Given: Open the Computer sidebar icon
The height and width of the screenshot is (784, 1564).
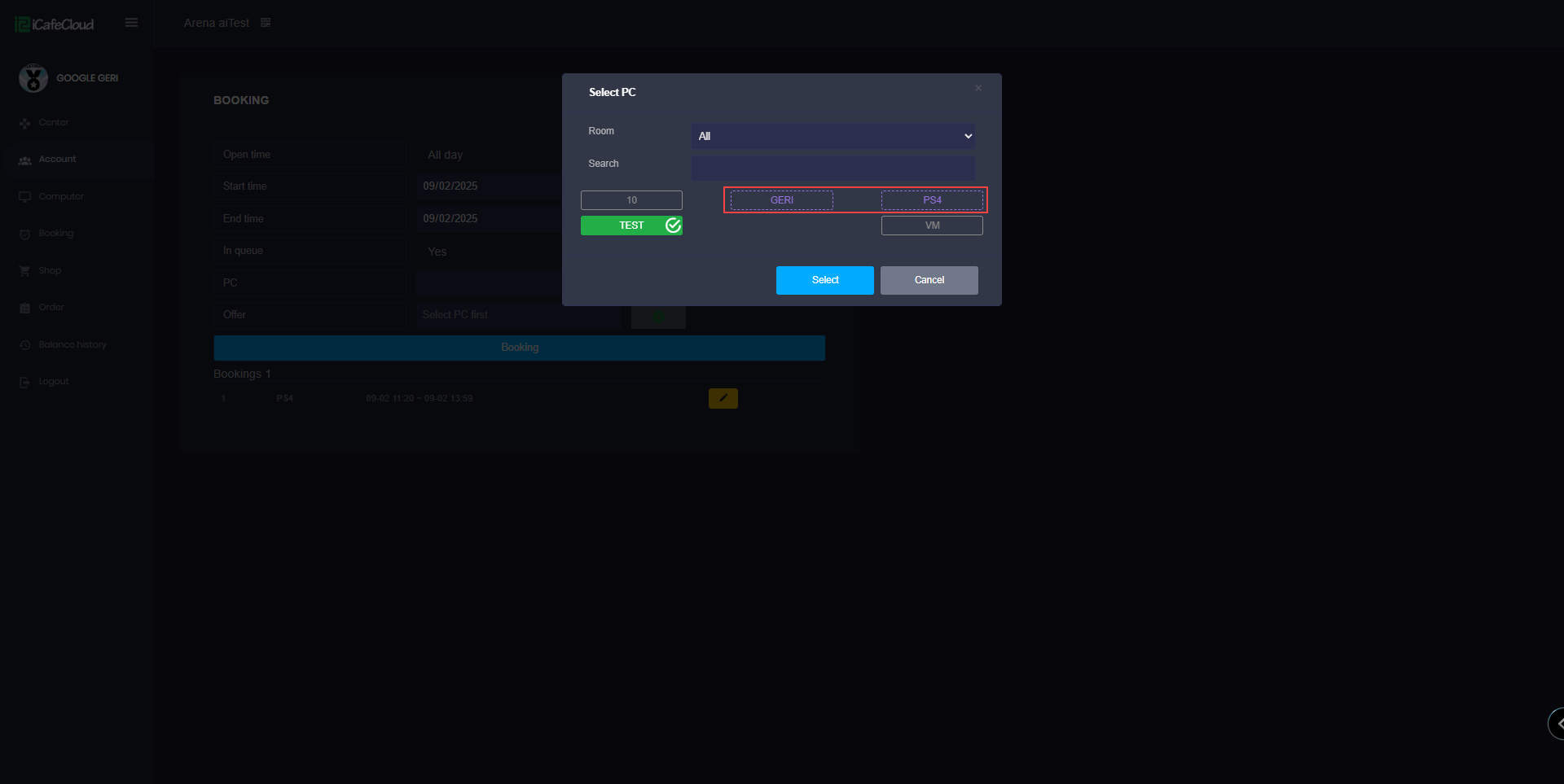Looking at the screenshot, I should 24,197.
